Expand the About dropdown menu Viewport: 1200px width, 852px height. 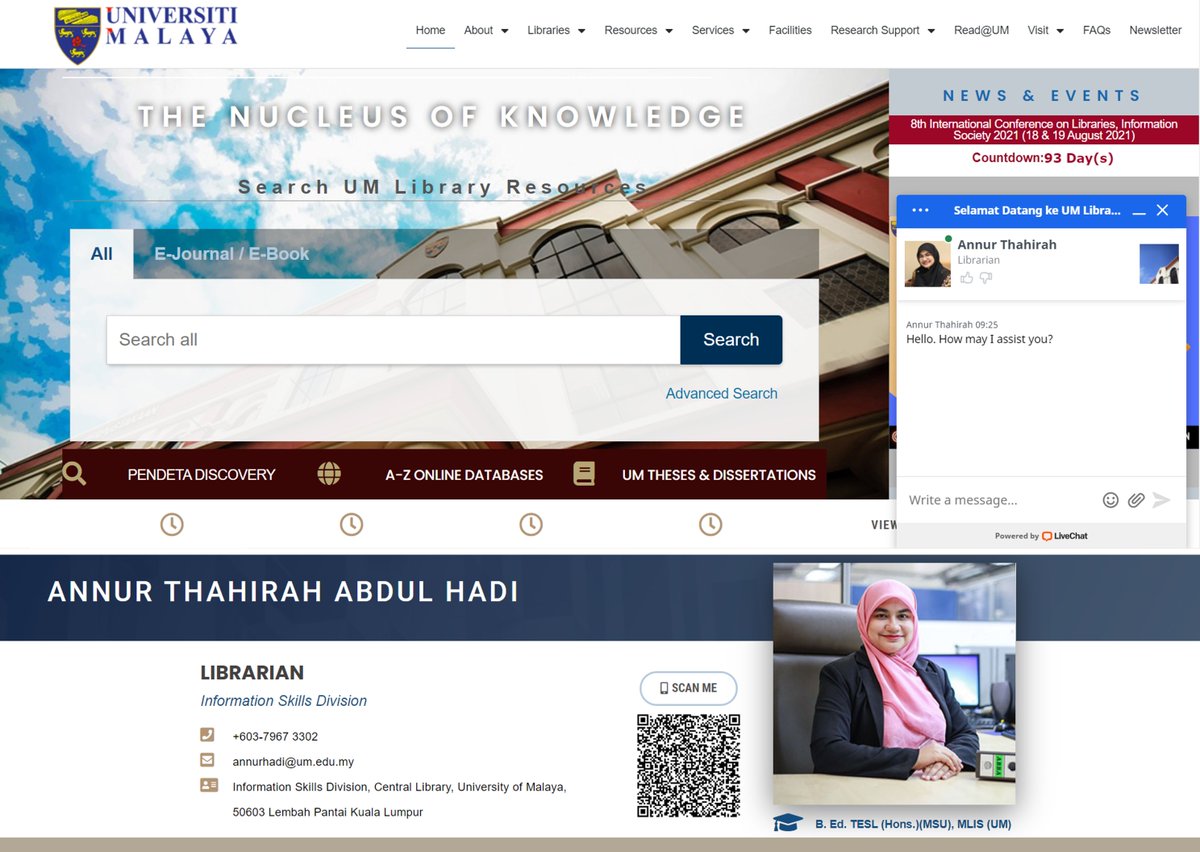pos(486,30)
